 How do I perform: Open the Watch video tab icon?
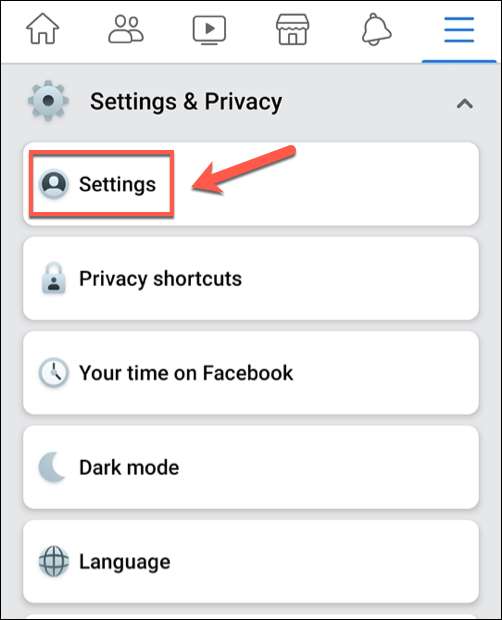pos(209,30)
